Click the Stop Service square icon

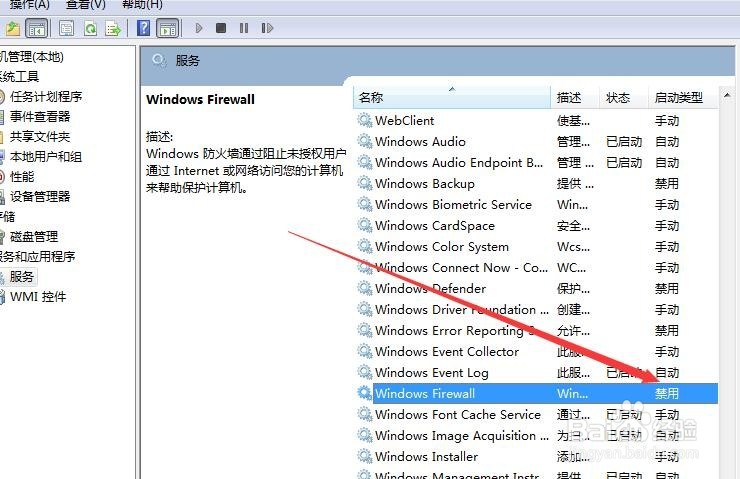[220, 28]
